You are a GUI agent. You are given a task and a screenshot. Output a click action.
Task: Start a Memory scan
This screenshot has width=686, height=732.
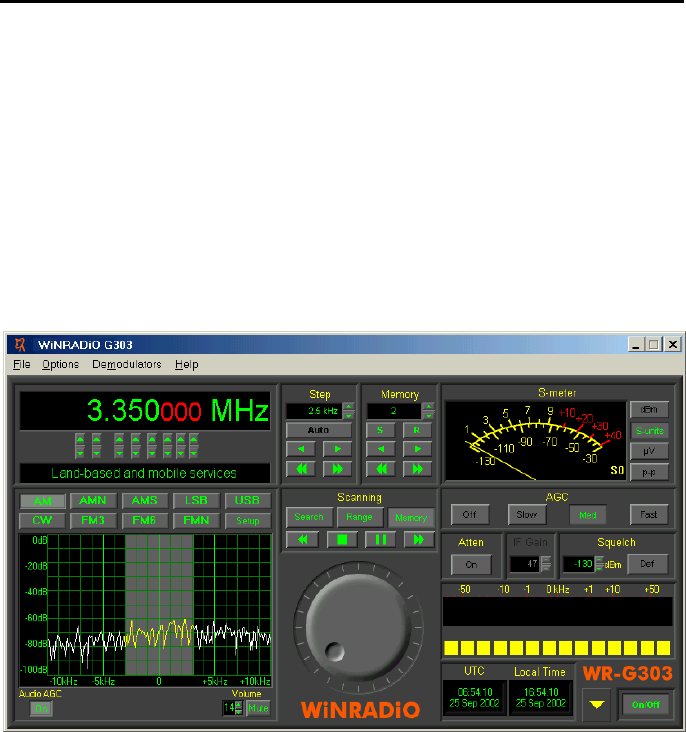(x=411, y=518)
